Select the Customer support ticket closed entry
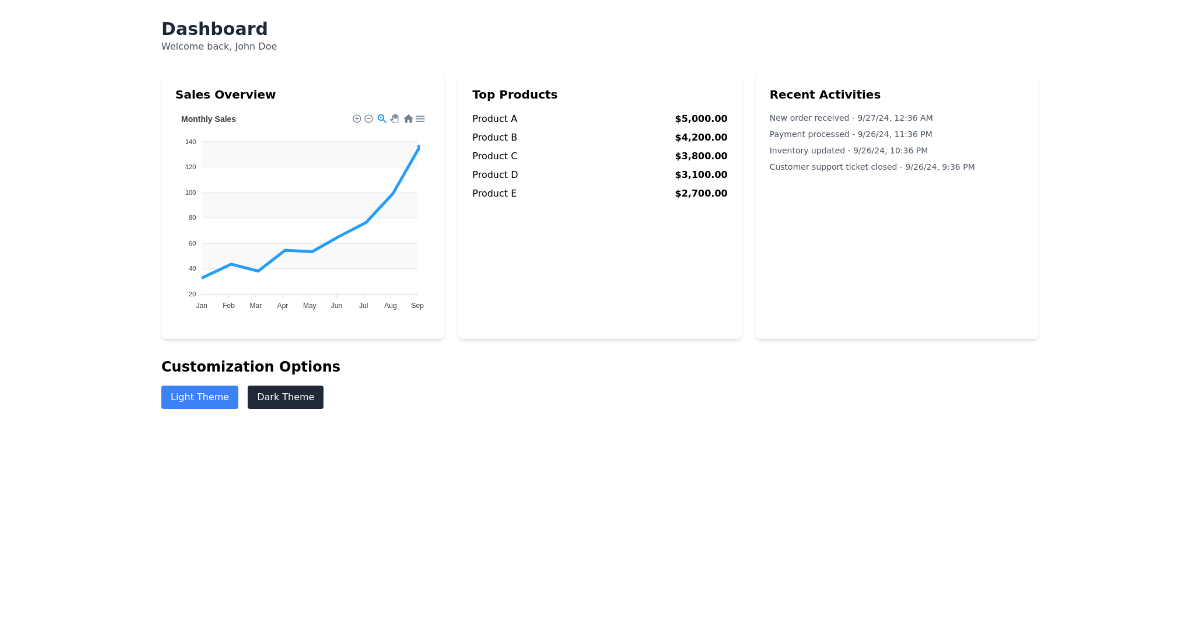1200x630 pixels. point(871,167)
